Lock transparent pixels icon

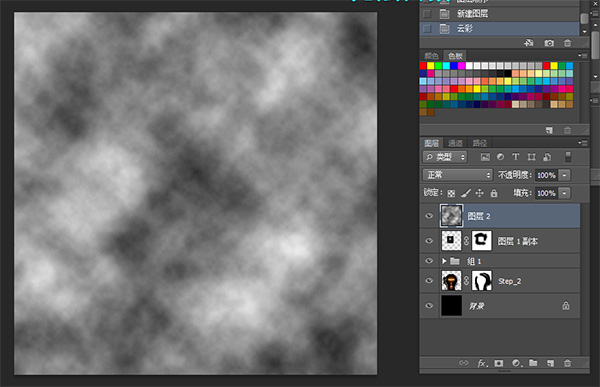pyautogui.click(x=452, y=193)
